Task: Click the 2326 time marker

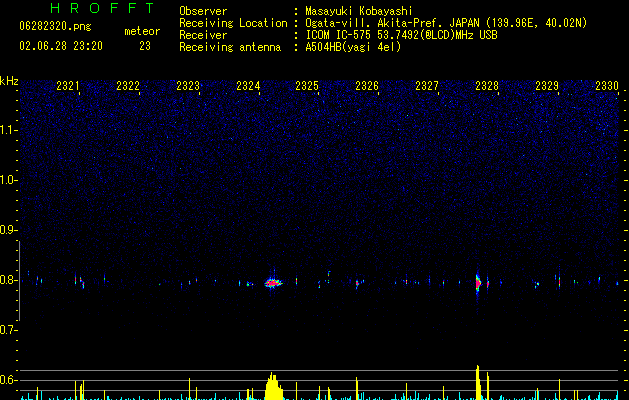Action: (x=367, y=85)
